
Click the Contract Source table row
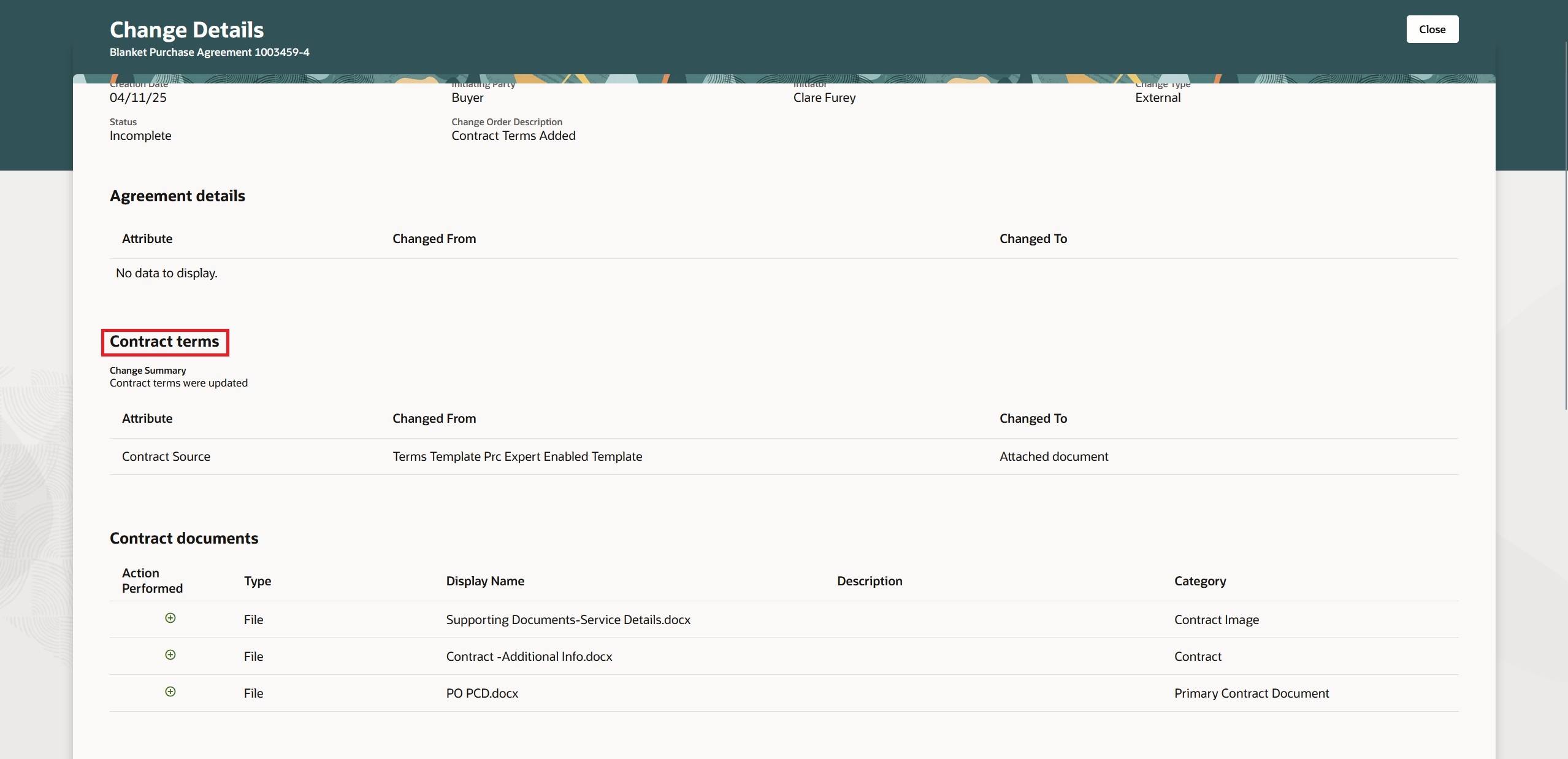166,457
